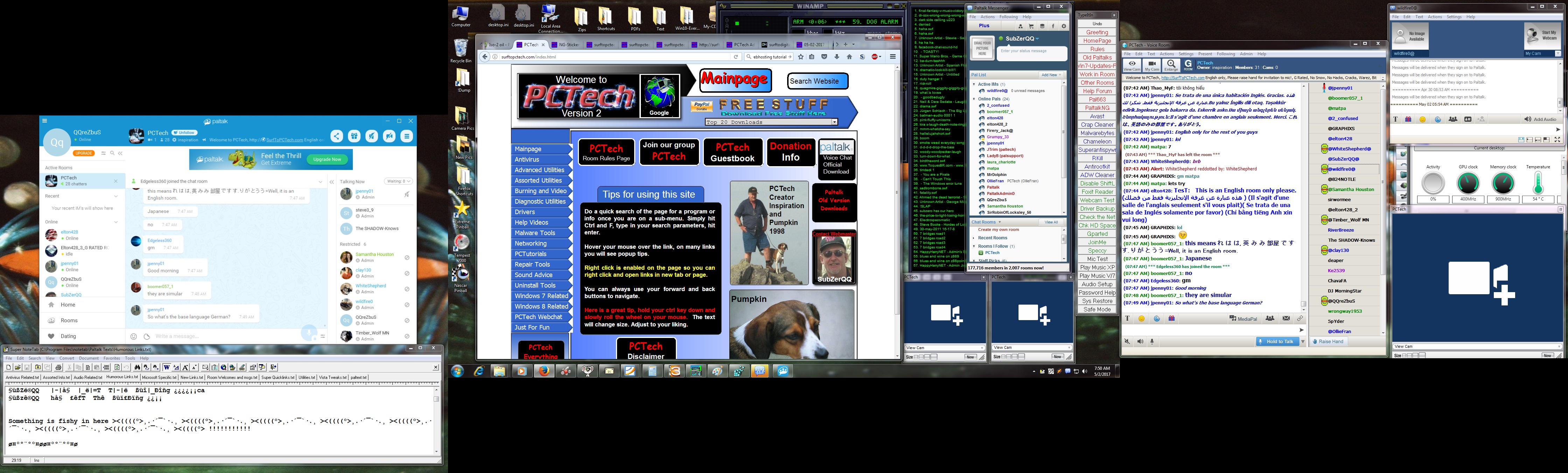Click status message field in Paltalk Messenger

coord(1033,54)
